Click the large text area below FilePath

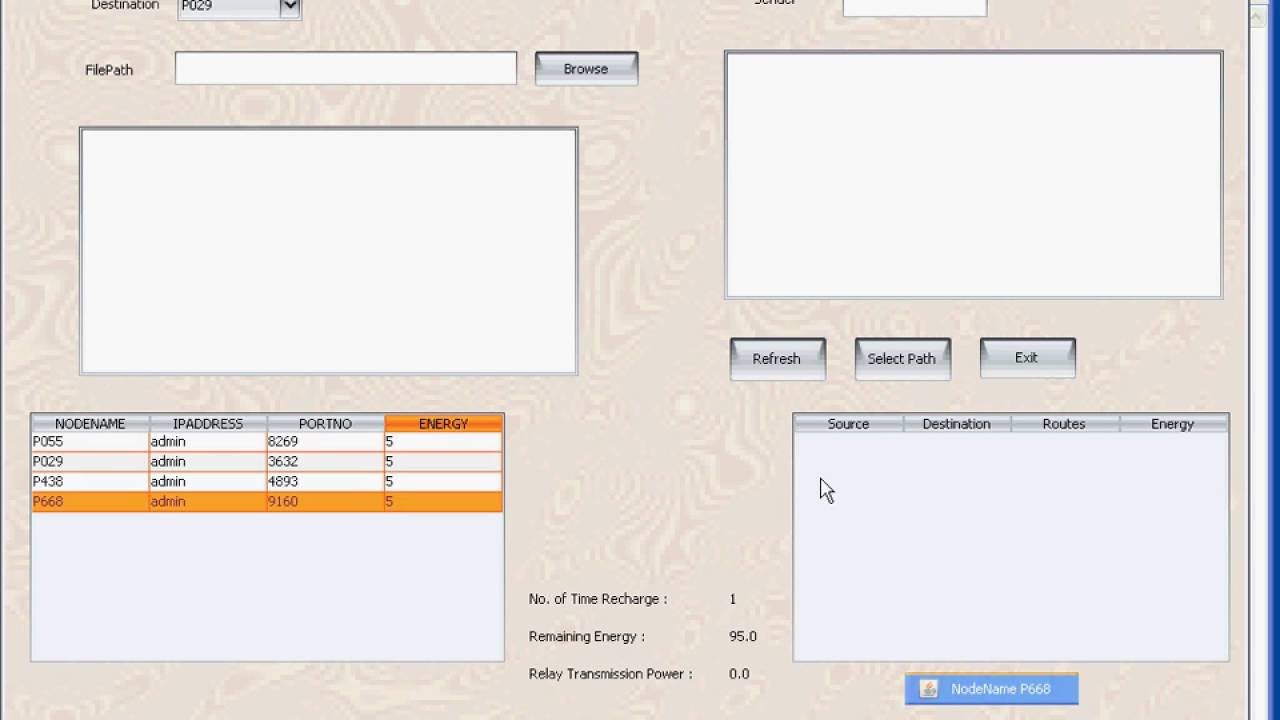[328, 250]
